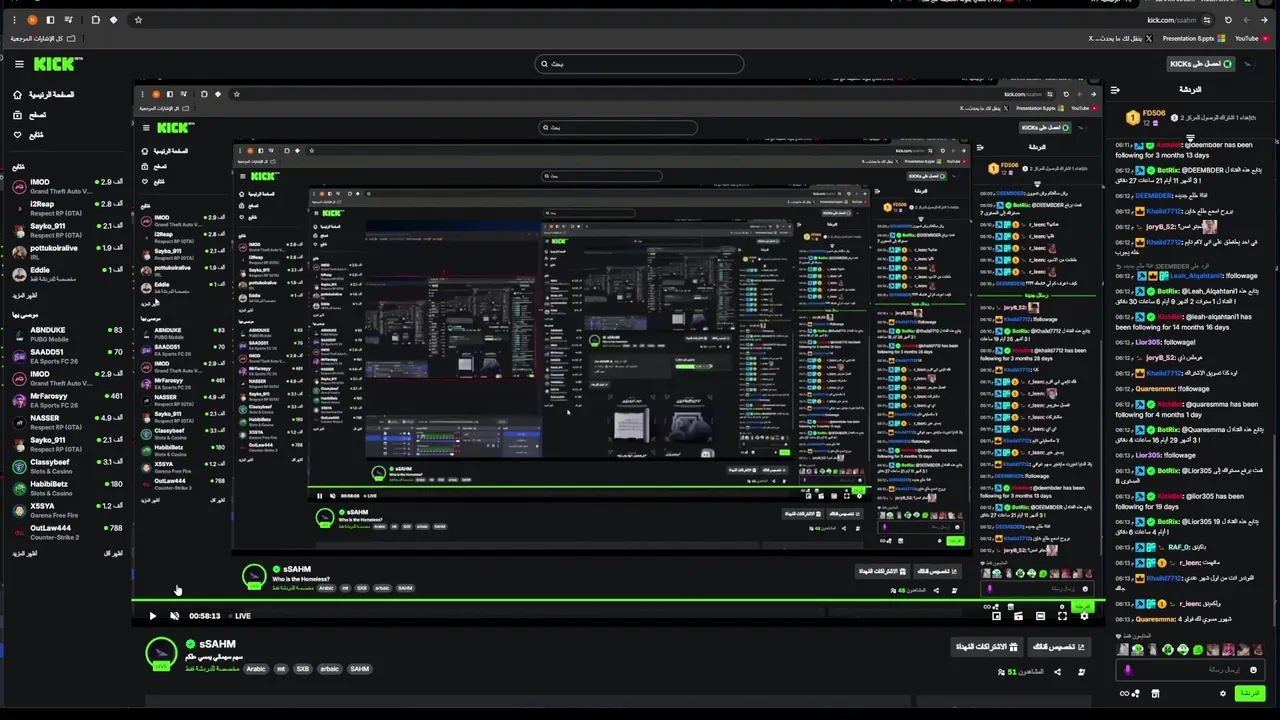Focus the chat message input
The width and height of the screenshot is (1280, 720).
tap(1190, 670)
